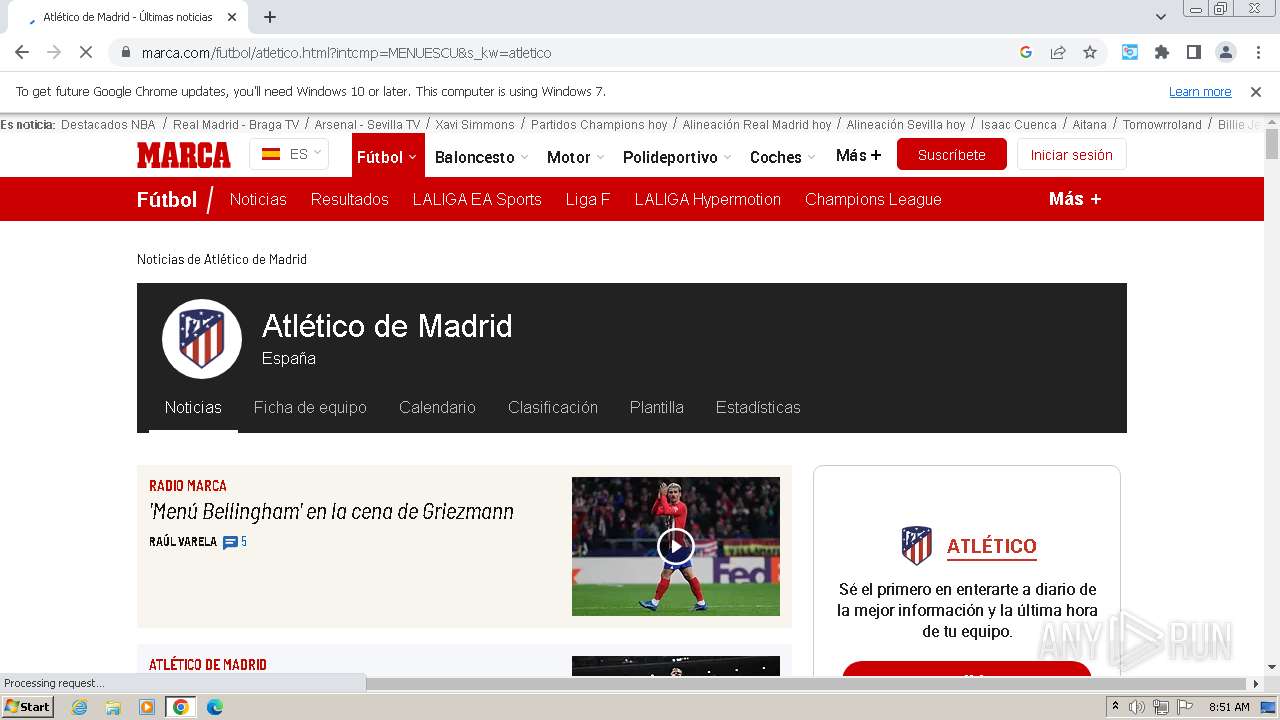Open a new tab with the plus icon
The height and width of the screenshot is (720, 1280).
tap(270, 17)
